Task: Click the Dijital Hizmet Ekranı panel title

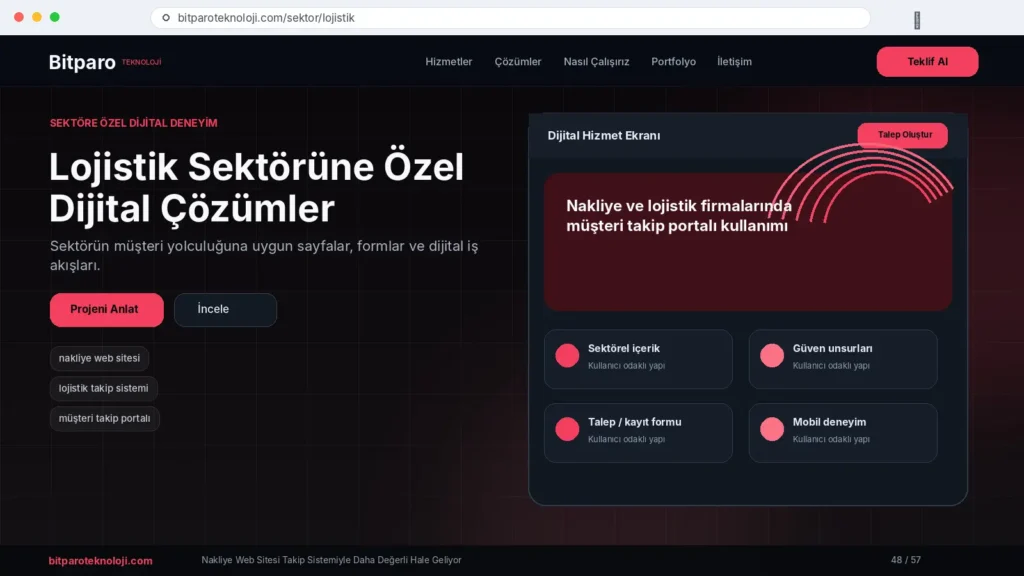Action: tap(603, 135)
